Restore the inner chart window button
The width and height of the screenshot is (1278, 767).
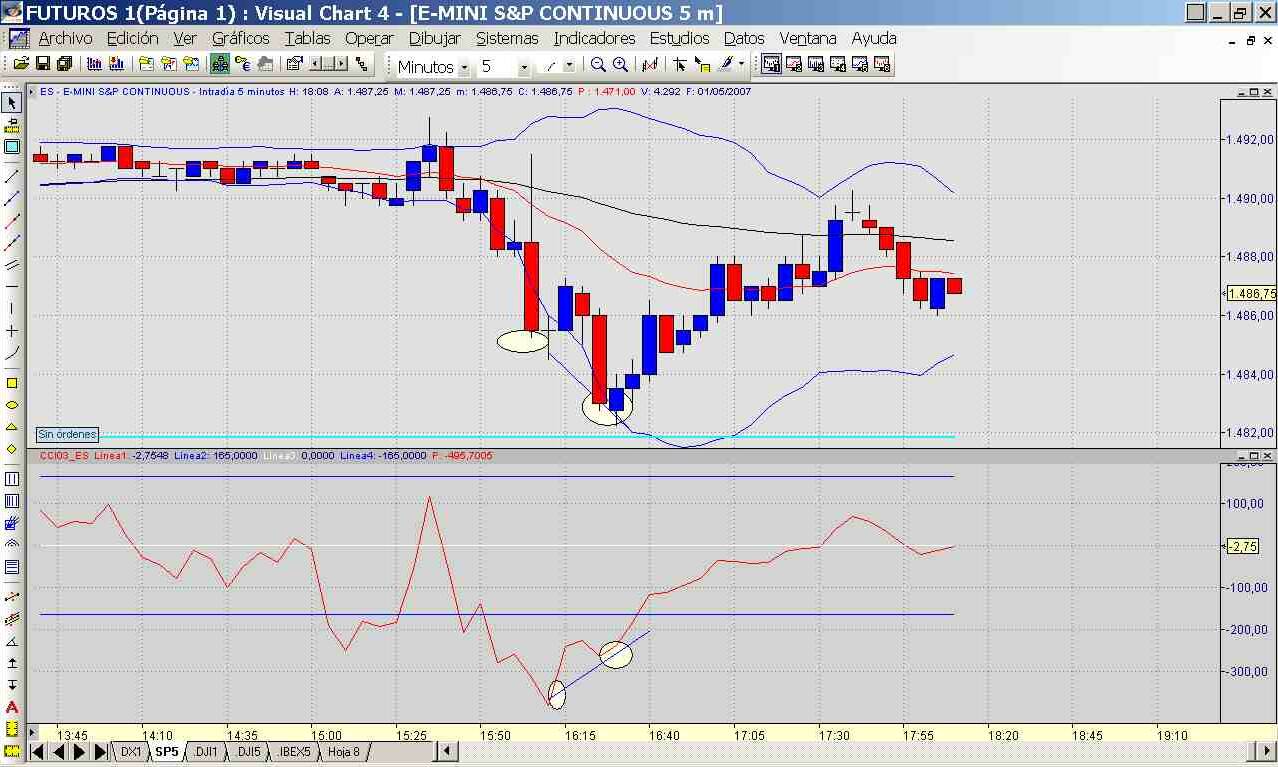(x=1250, y=41)
